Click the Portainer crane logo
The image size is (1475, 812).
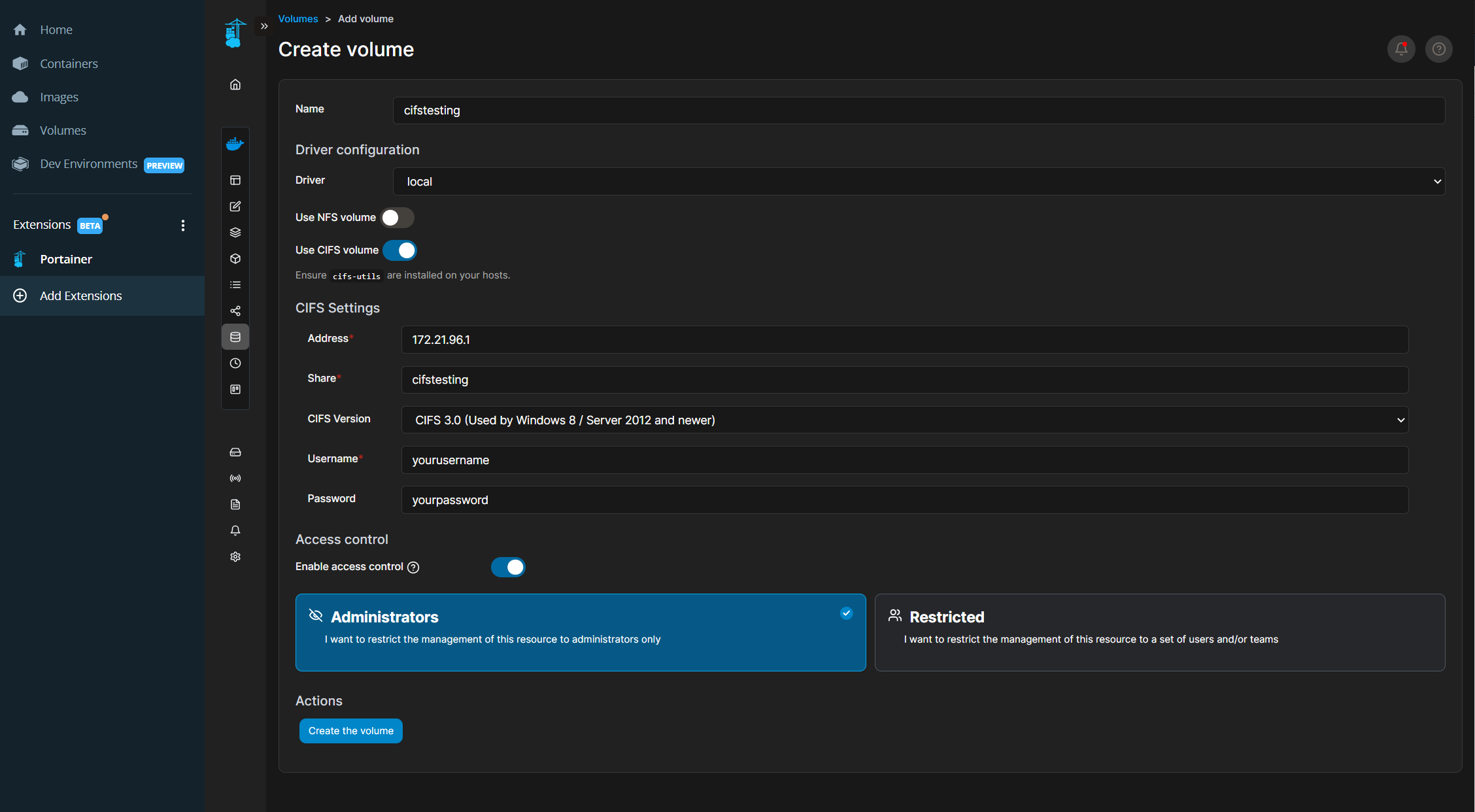click(x=235, y=33)
